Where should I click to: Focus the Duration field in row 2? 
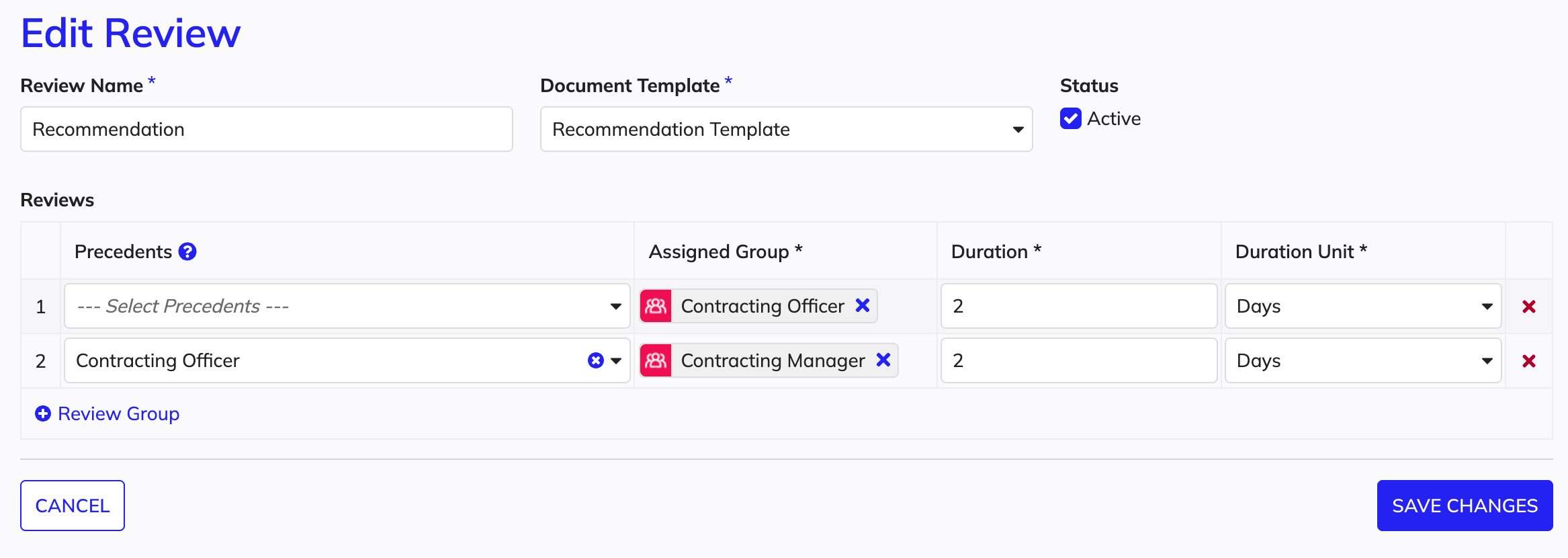click(1079, 360)
